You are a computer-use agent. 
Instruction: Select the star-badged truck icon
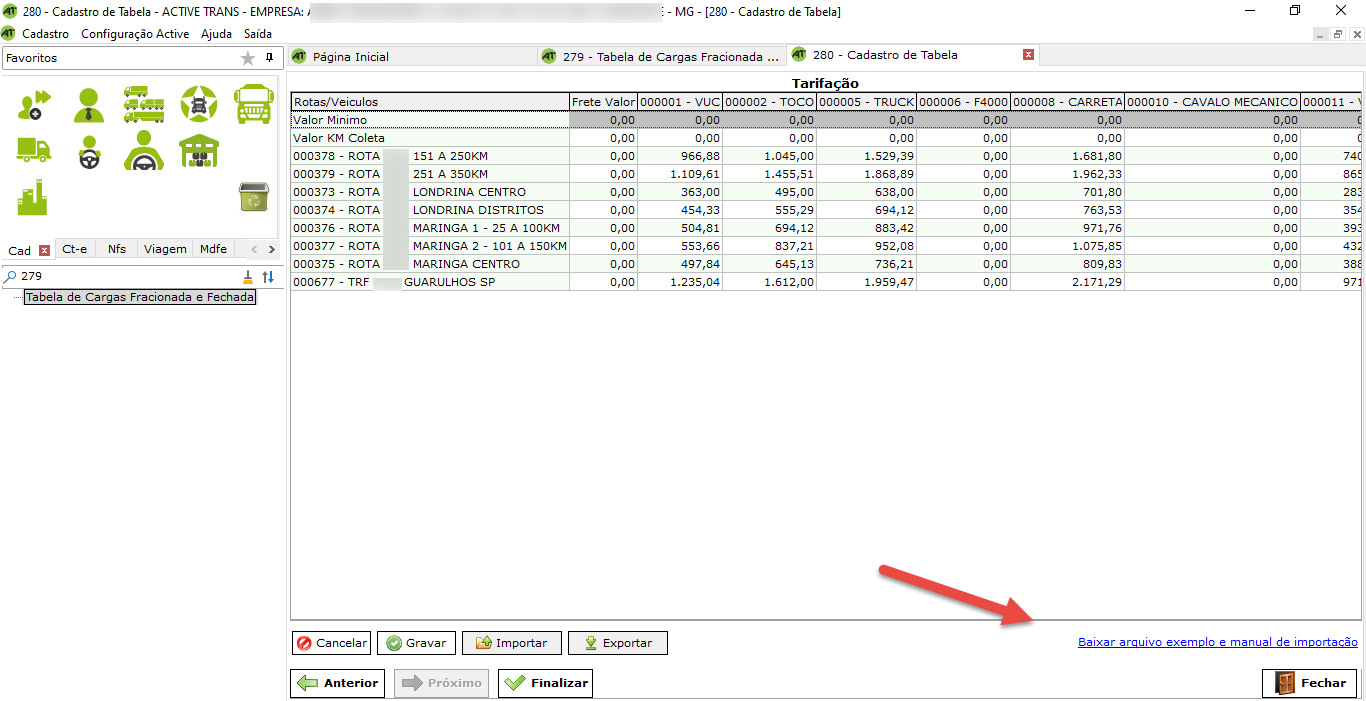(x=198, y=104)
